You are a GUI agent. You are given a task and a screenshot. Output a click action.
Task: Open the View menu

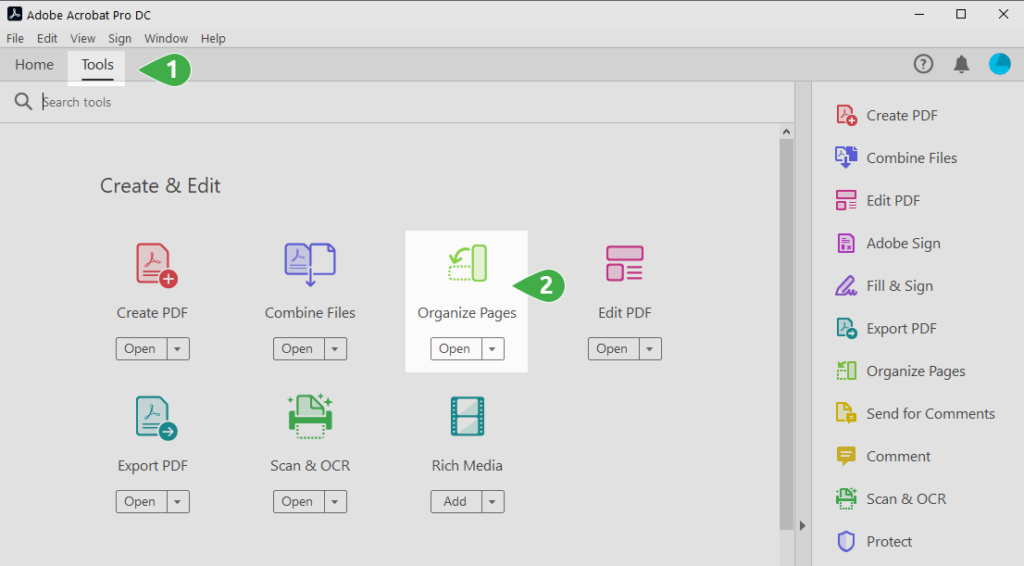click(x=83, y=39)
